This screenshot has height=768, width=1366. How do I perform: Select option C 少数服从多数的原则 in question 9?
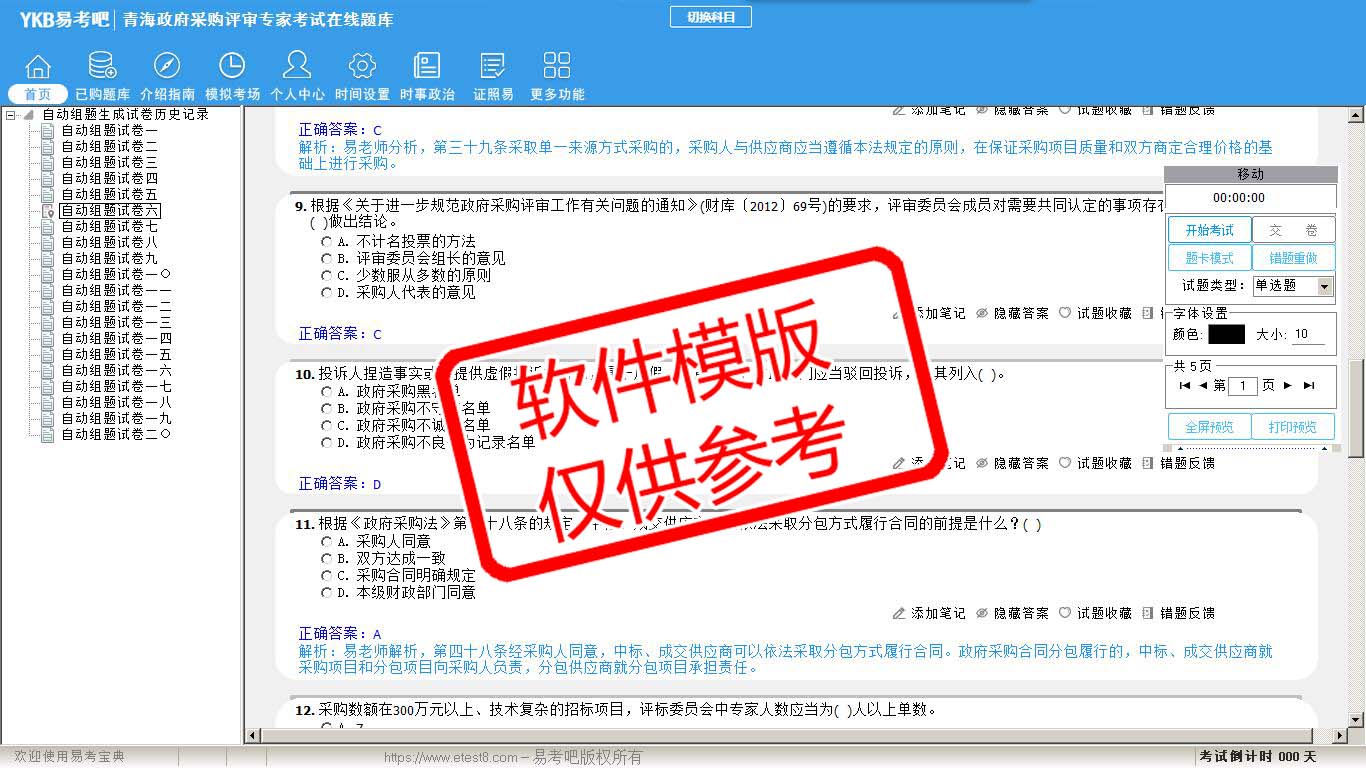coord(327,276)
